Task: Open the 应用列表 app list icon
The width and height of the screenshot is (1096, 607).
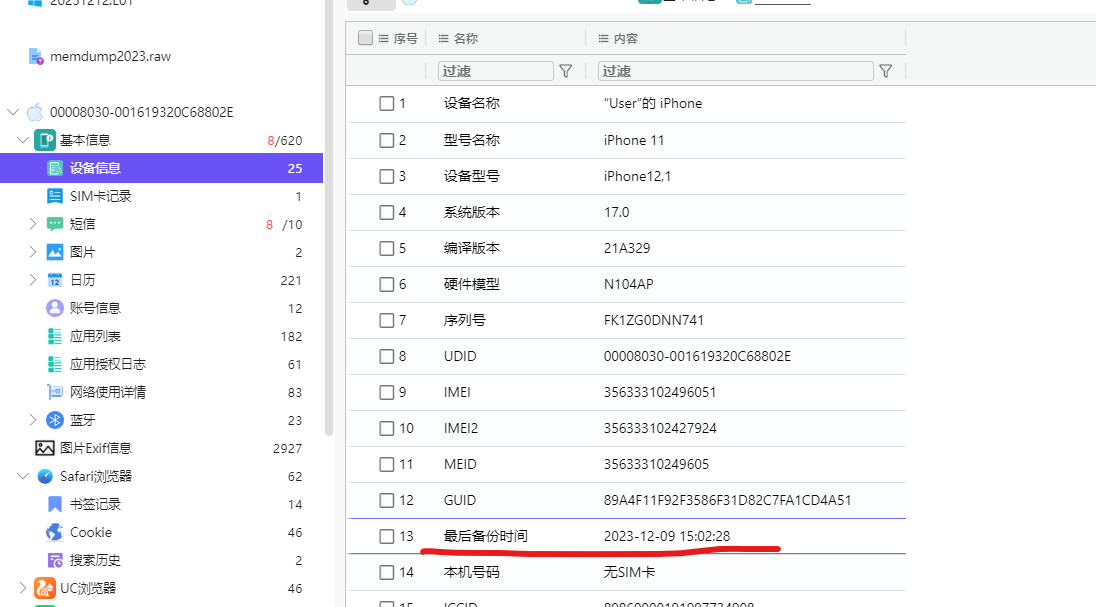Action: click(x=55, y=336)
